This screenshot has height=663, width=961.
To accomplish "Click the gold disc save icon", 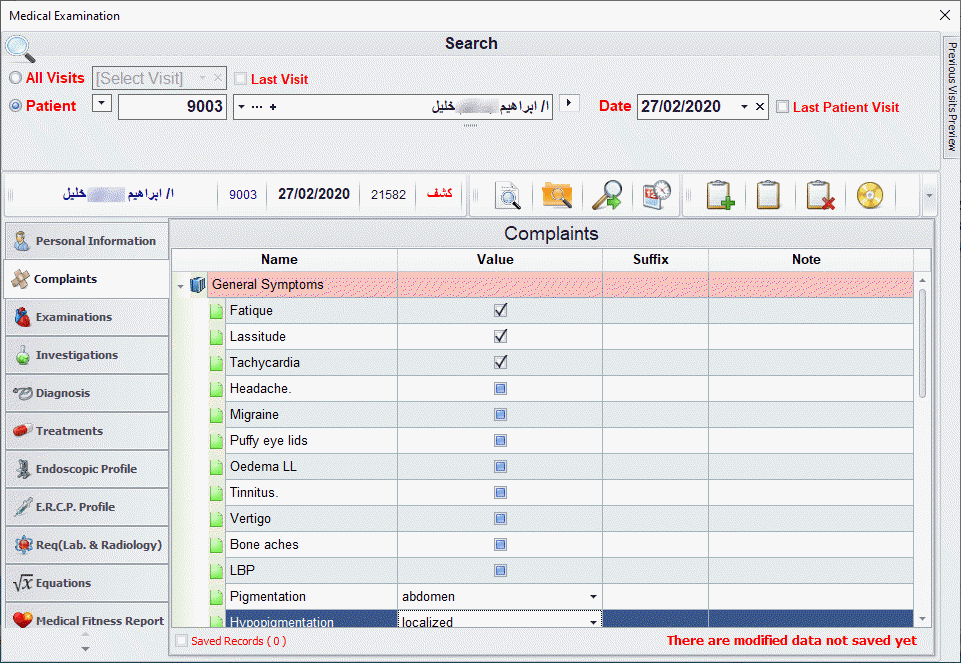I will (x=870, y=196).
